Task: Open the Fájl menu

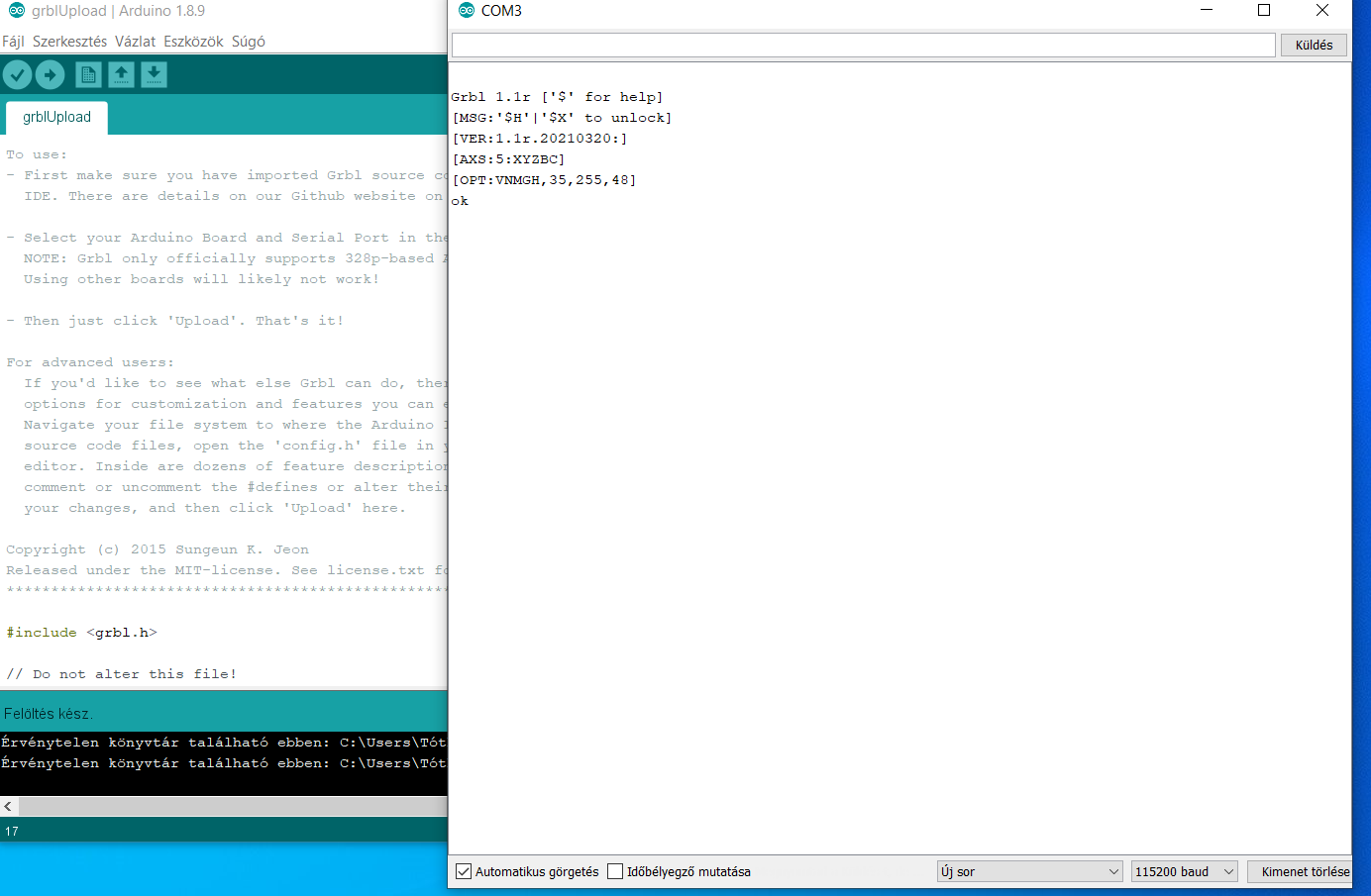Action: coord(13,42)
